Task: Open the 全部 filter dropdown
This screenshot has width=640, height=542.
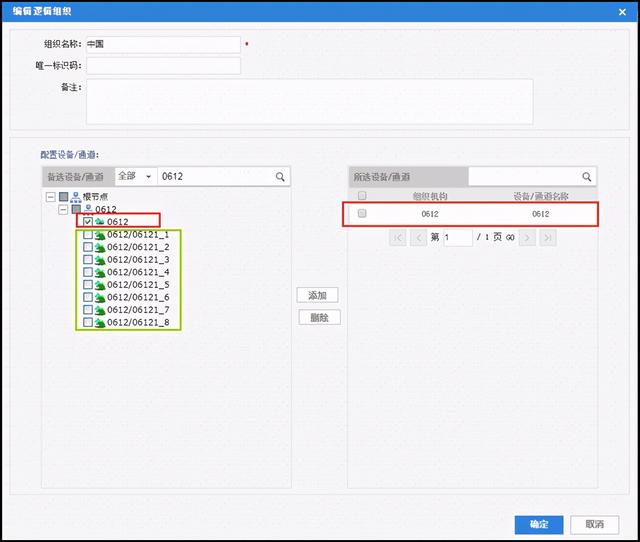Action: (136, 177)
